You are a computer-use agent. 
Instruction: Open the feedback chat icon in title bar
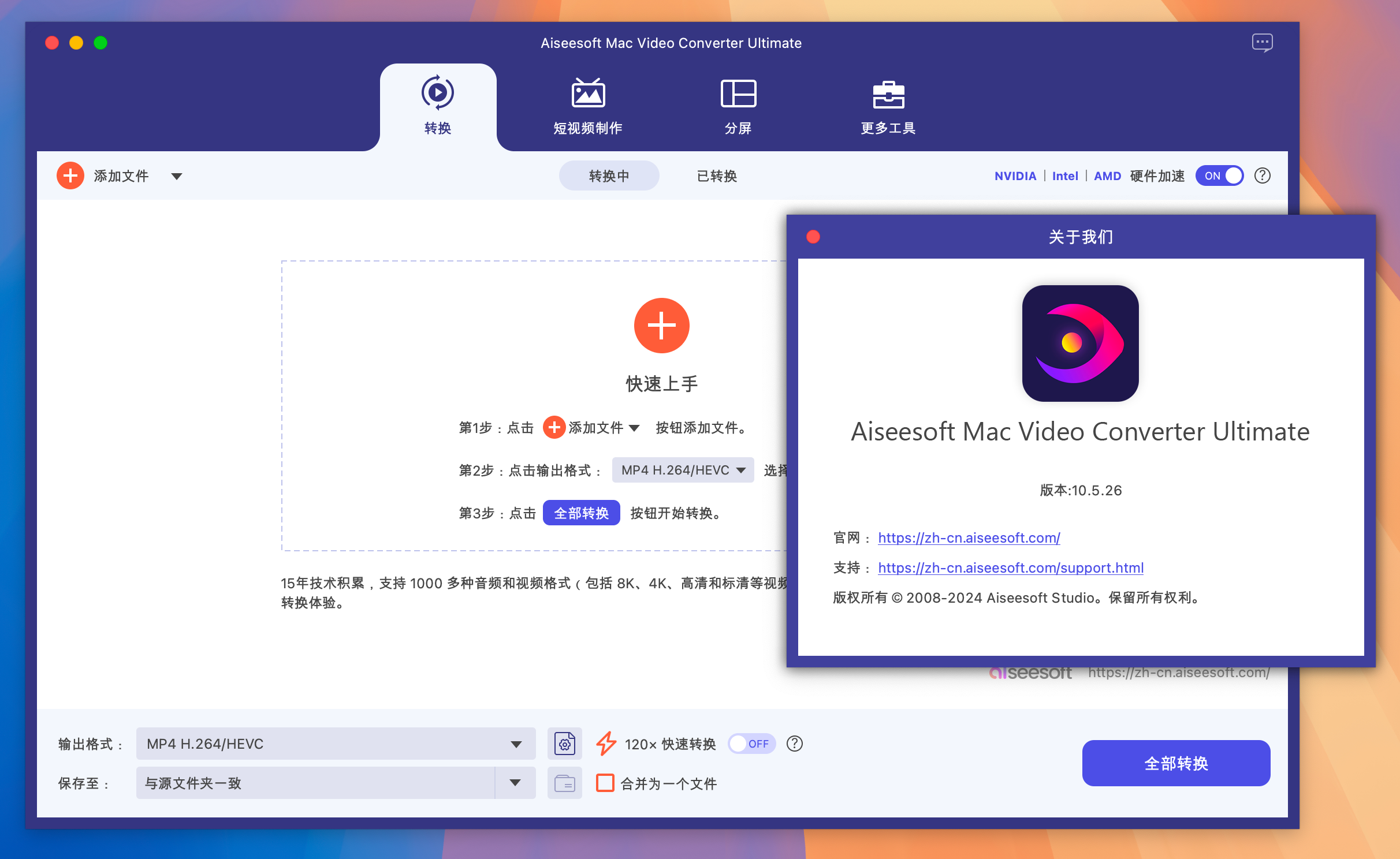click(1262, 43)
